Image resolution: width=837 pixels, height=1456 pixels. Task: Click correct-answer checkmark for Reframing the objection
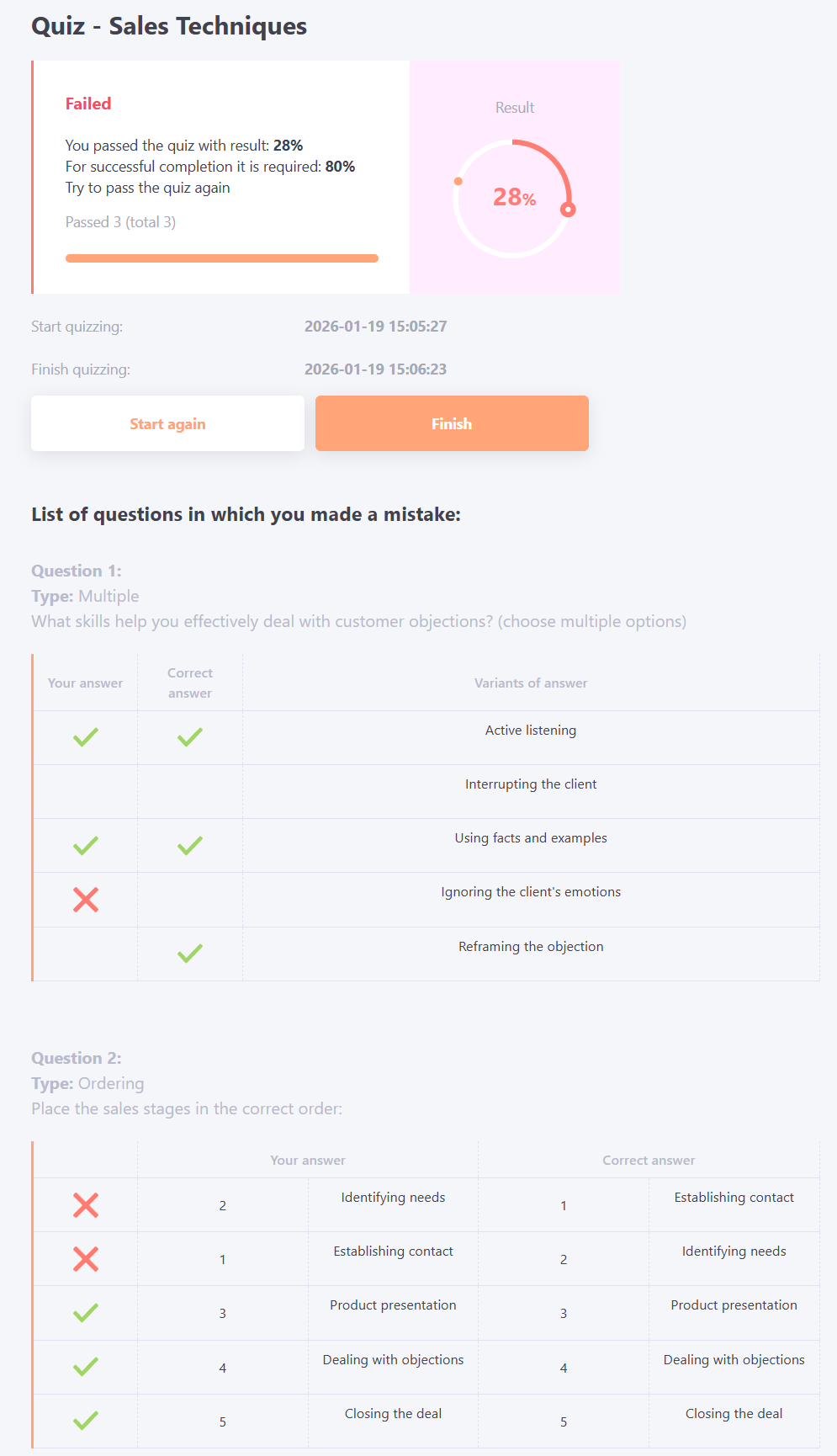pyautogui.click(x=190, y=954)
